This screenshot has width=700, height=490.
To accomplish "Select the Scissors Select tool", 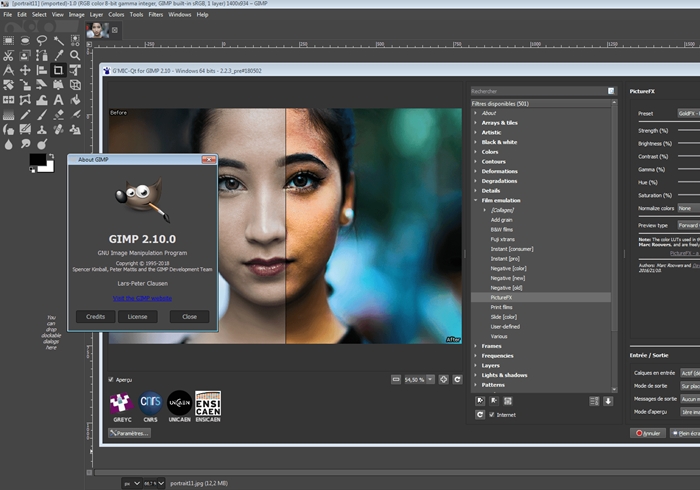I will click(x=8, y=56).
